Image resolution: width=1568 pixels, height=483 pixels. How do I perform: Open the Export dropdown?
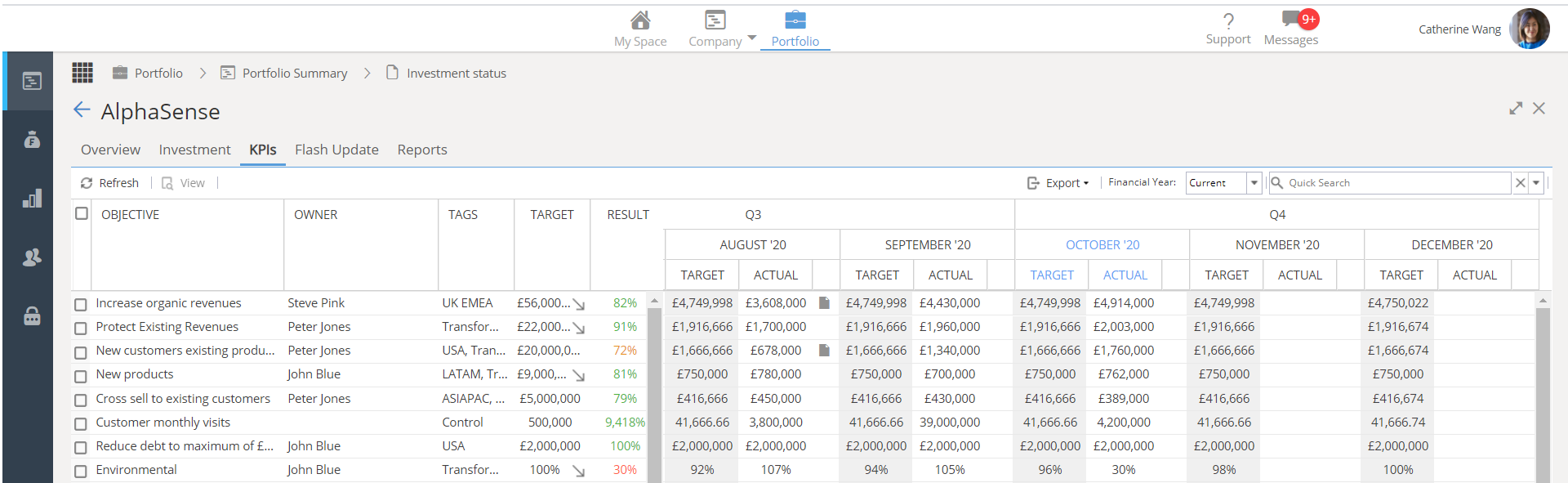(1058, 183)
